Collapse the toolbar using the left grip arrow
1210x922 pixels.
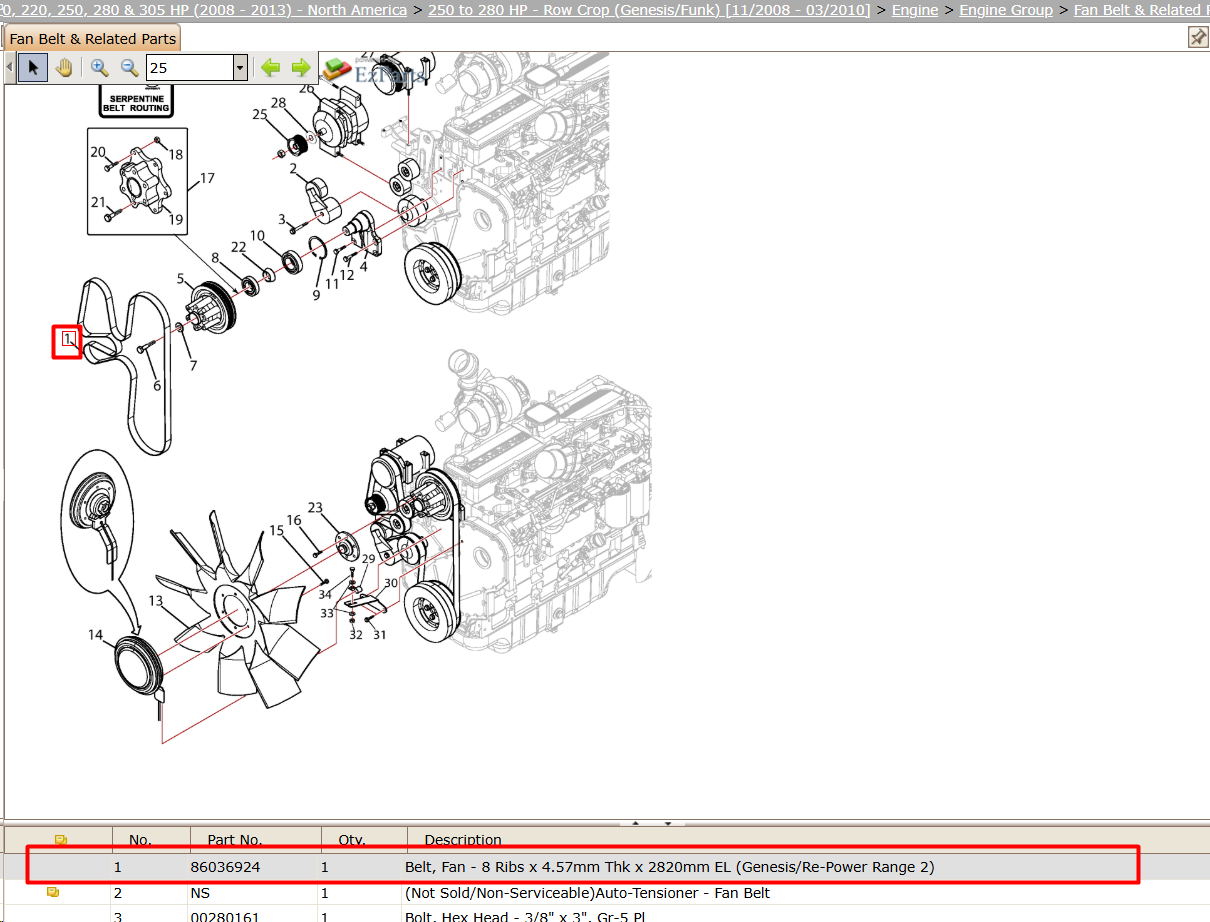(x=9, y=68)
